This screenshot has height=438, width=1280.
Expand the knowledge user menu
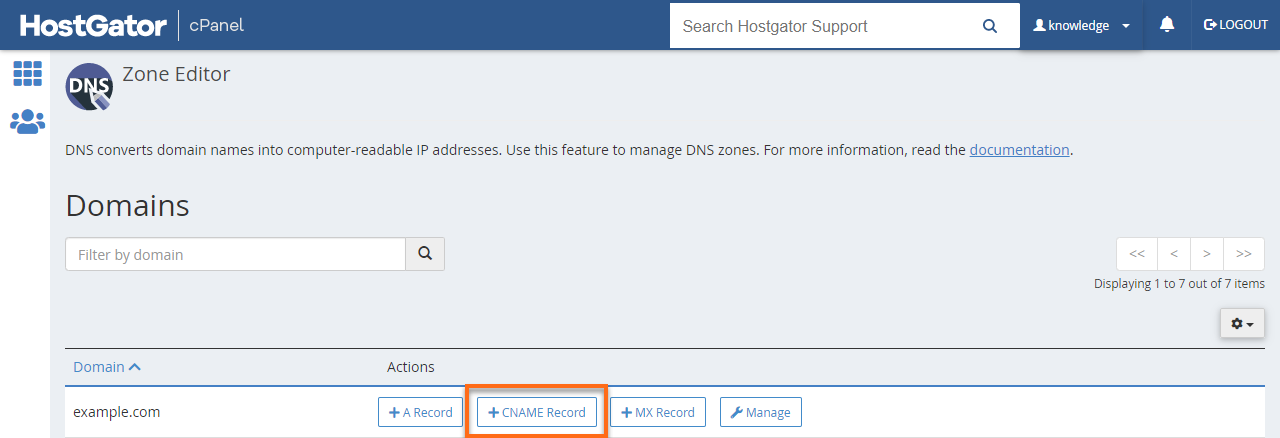(x=1081, y=26)
